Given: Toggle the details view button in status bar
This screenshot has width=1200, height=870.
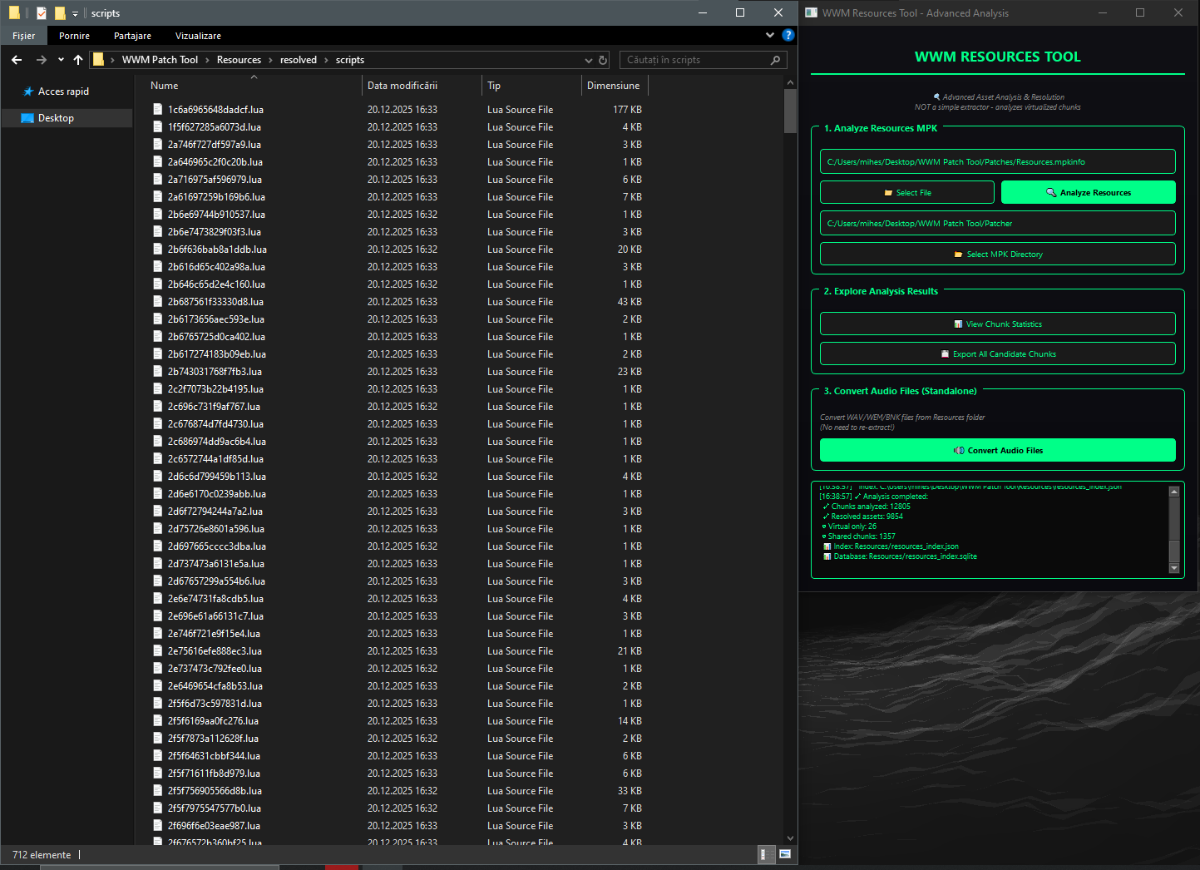Looking at the screenshot, I should coord(766,855).
